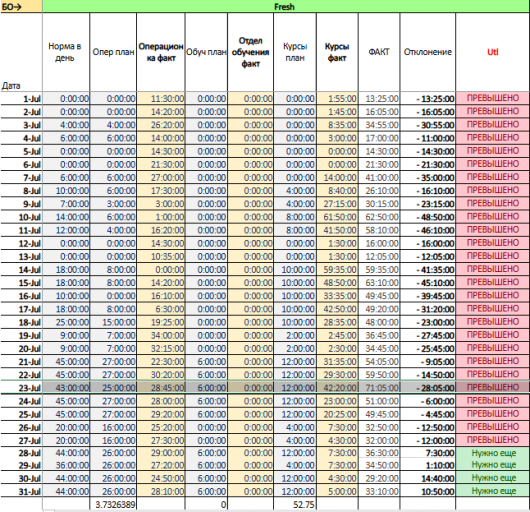Image resolution: width=530 pixels, height=512 pixels.
Task: Click the total cell 3.7326389
Action: (113, 505)
